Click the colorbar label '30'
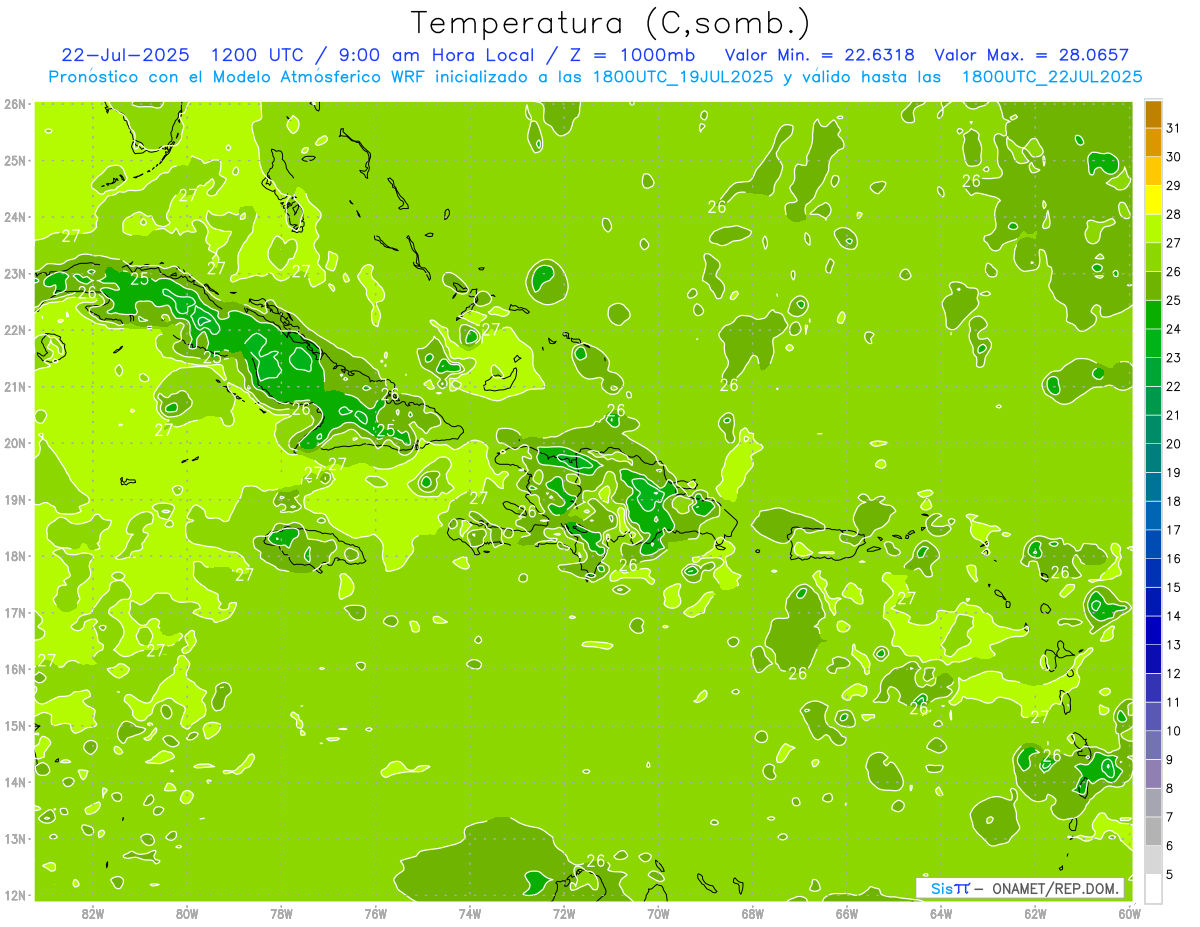This screenshot has width=1200, height=927. pos(1174,157)
